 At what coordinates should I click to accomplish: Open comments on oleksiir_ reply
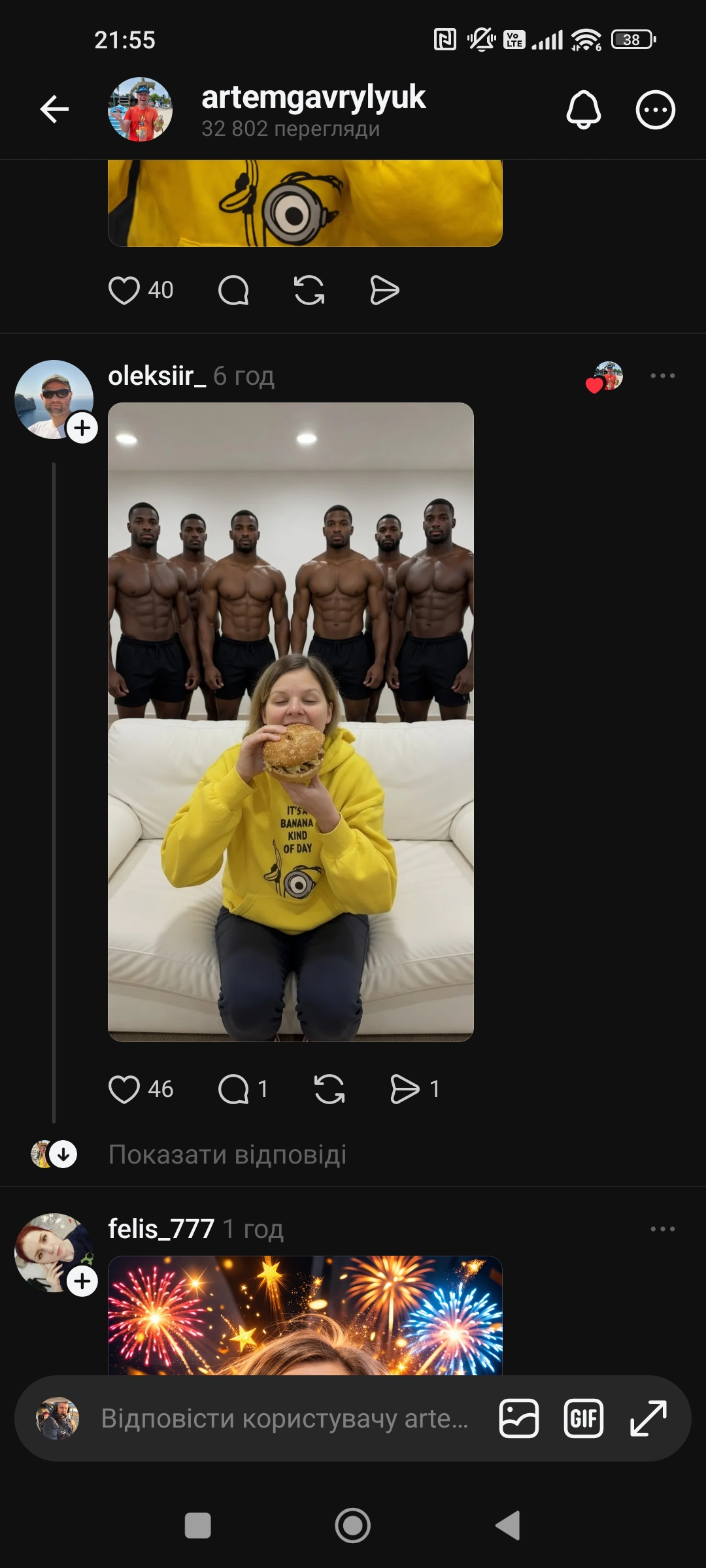coord(233,1089)
